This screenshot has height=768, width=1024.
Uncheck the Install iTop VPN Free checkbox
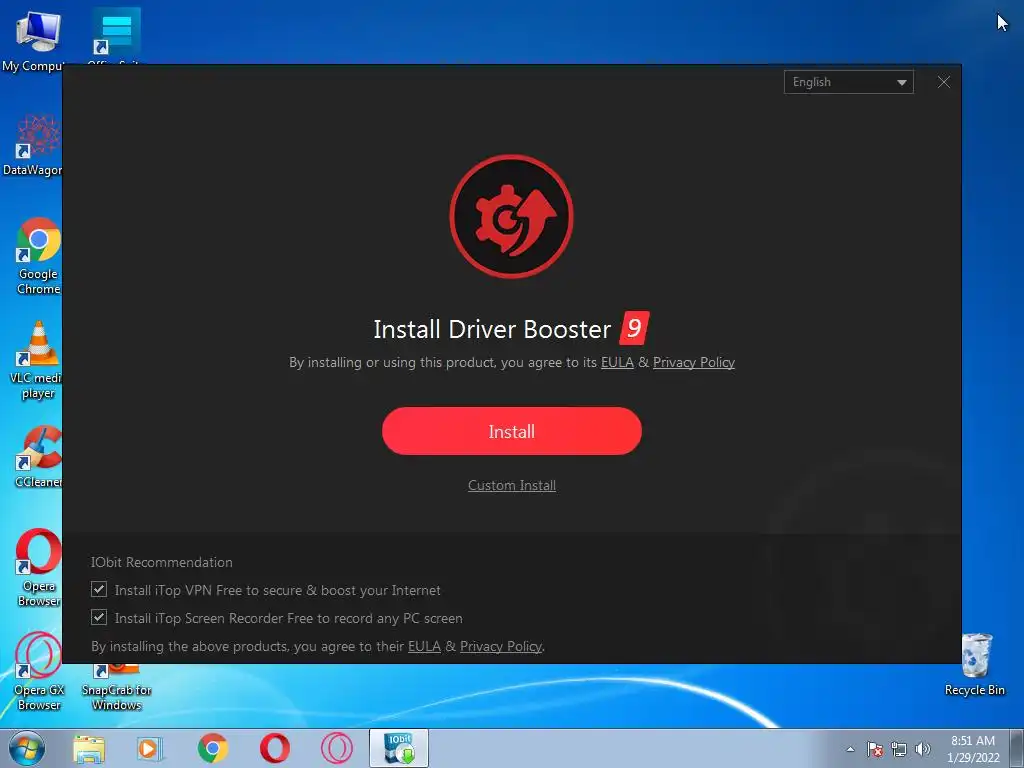[x=99, y=590]
